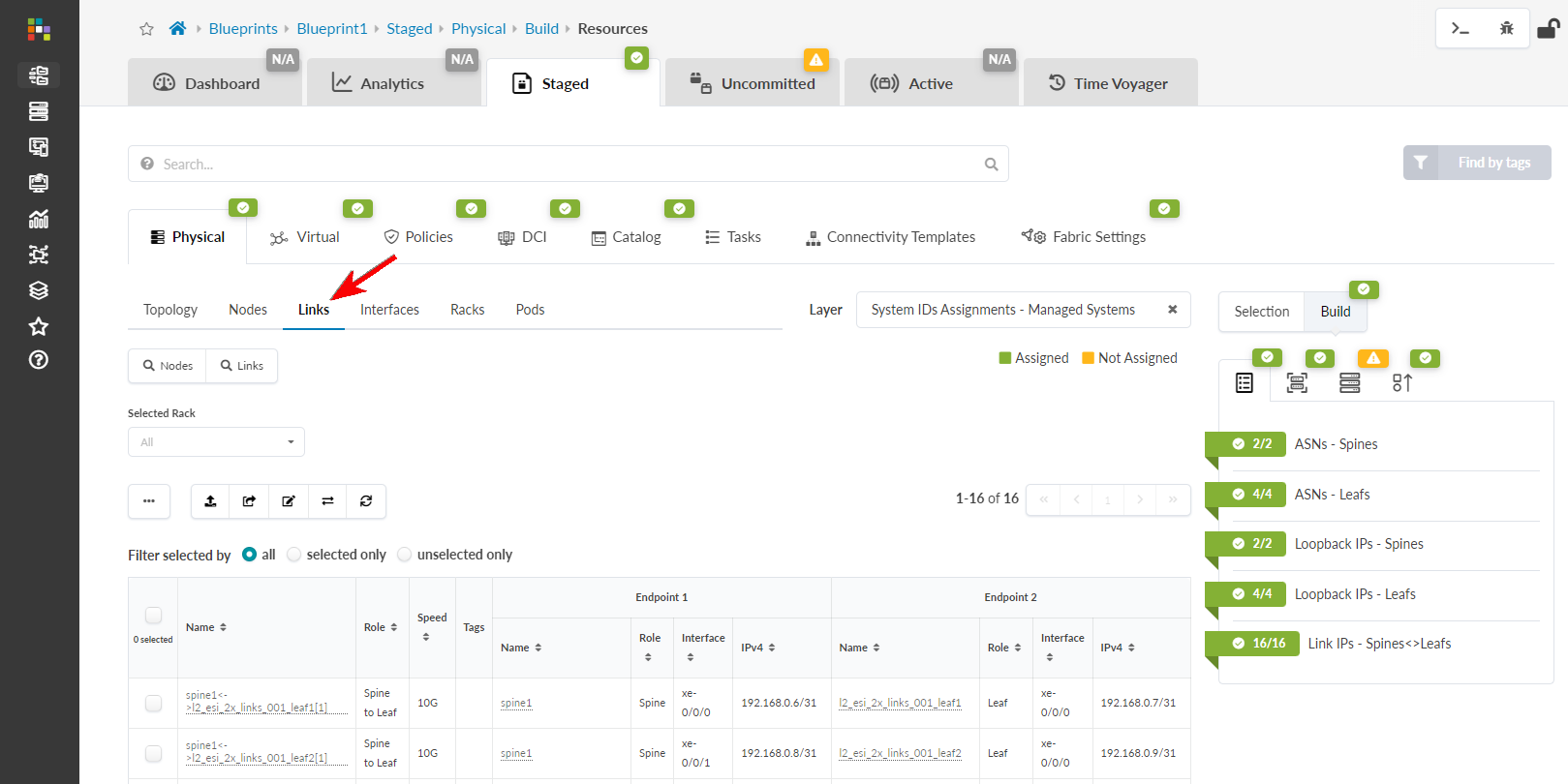Open the spine1 link in first row

(x=516, y=703)
